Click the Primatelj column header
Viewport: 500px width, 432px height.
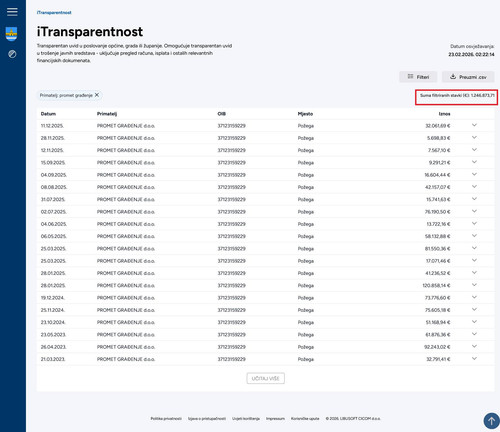(107, 114)
